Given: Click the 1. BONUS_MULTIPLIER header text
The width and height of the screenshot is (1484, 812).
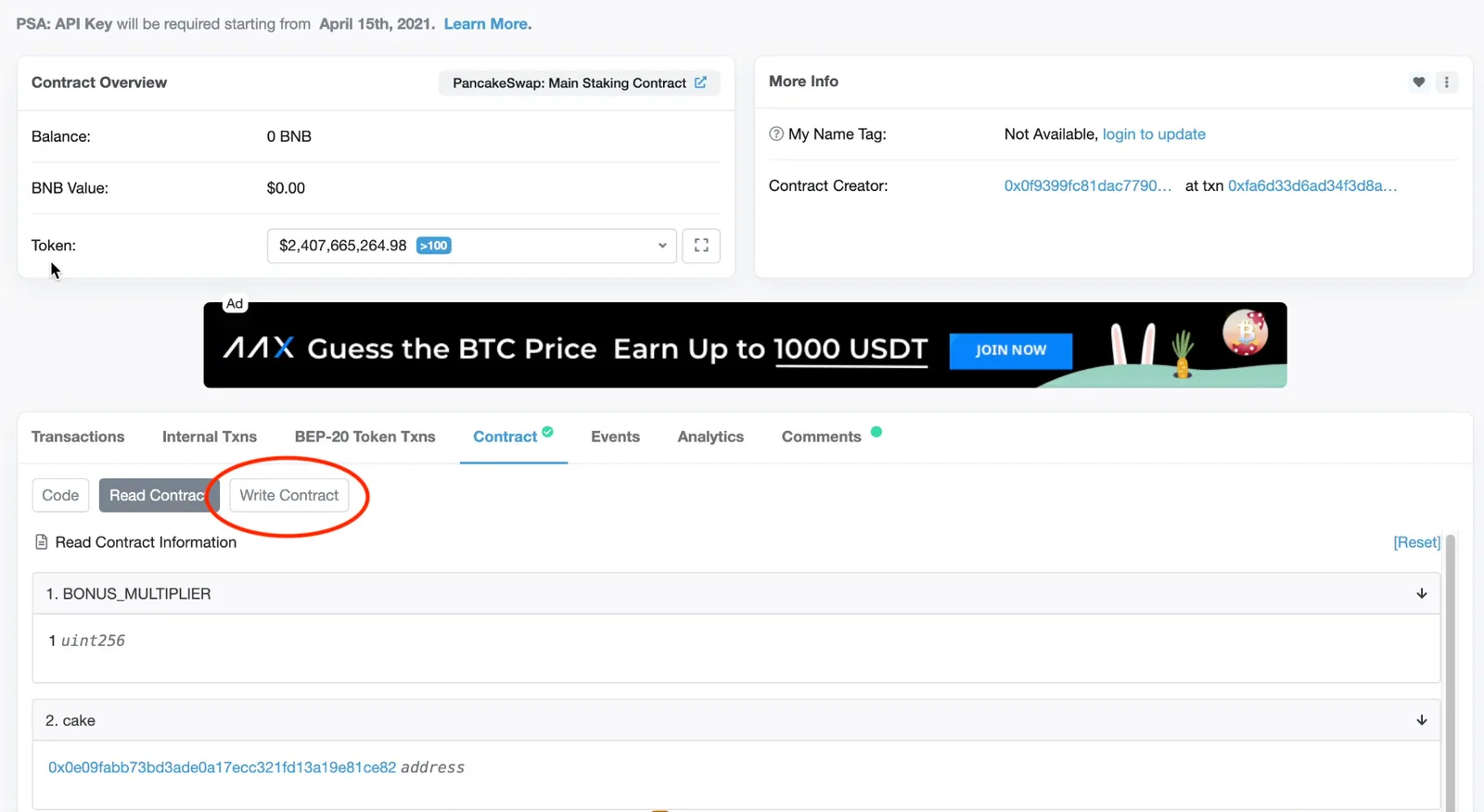Looking at the screenshot, I should [128, 593].
